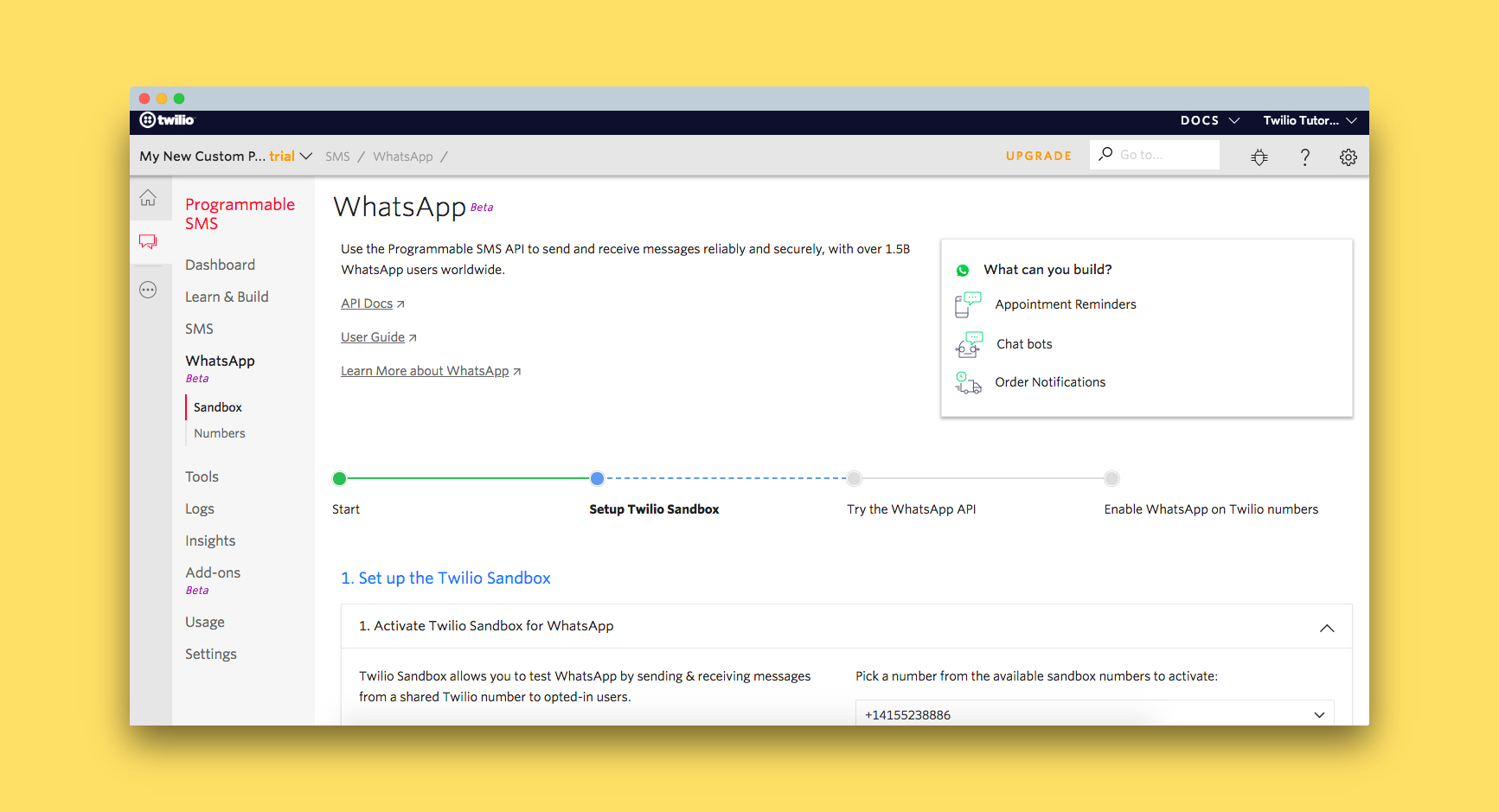This screenshot has height=812, width=1499.
Task: Click Enable WhatsApp on Twilio numbers marker
Action: pos(1112,478)
